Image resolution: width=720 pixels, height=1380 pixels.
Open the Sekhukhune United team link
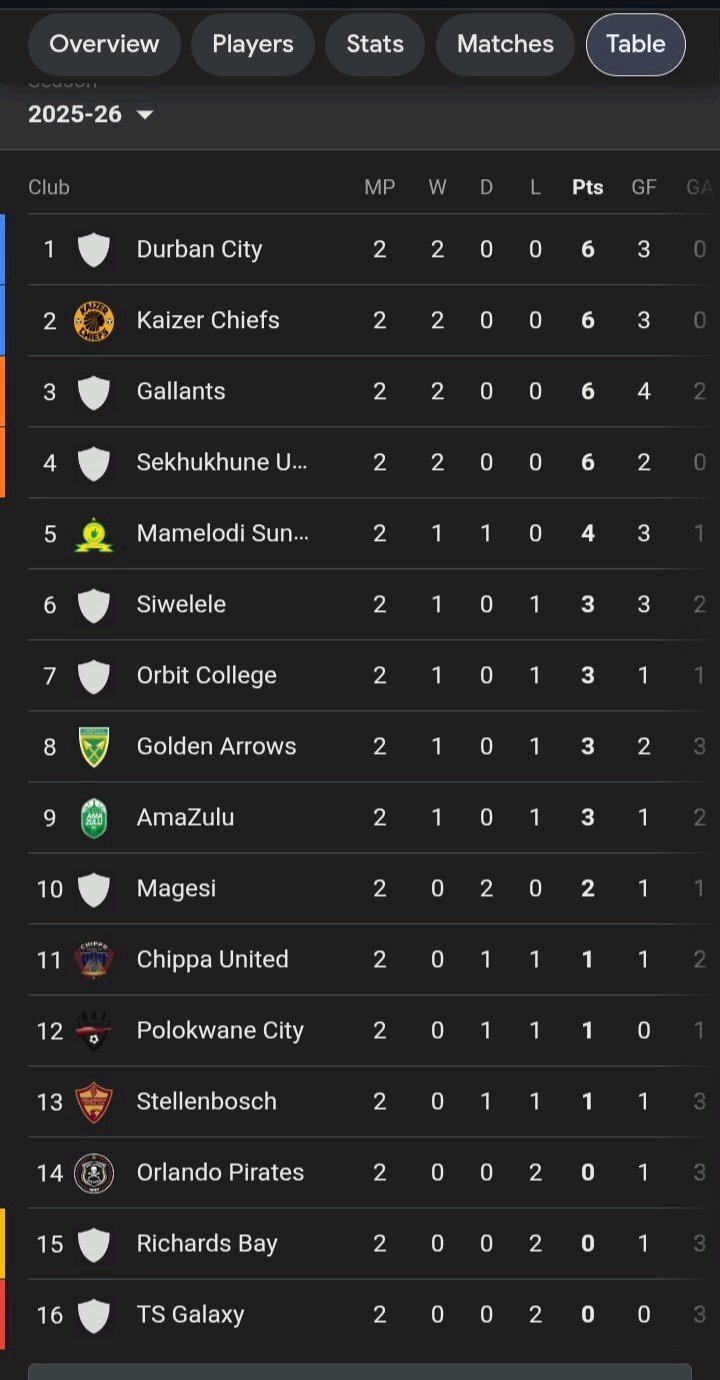(222, 463)
